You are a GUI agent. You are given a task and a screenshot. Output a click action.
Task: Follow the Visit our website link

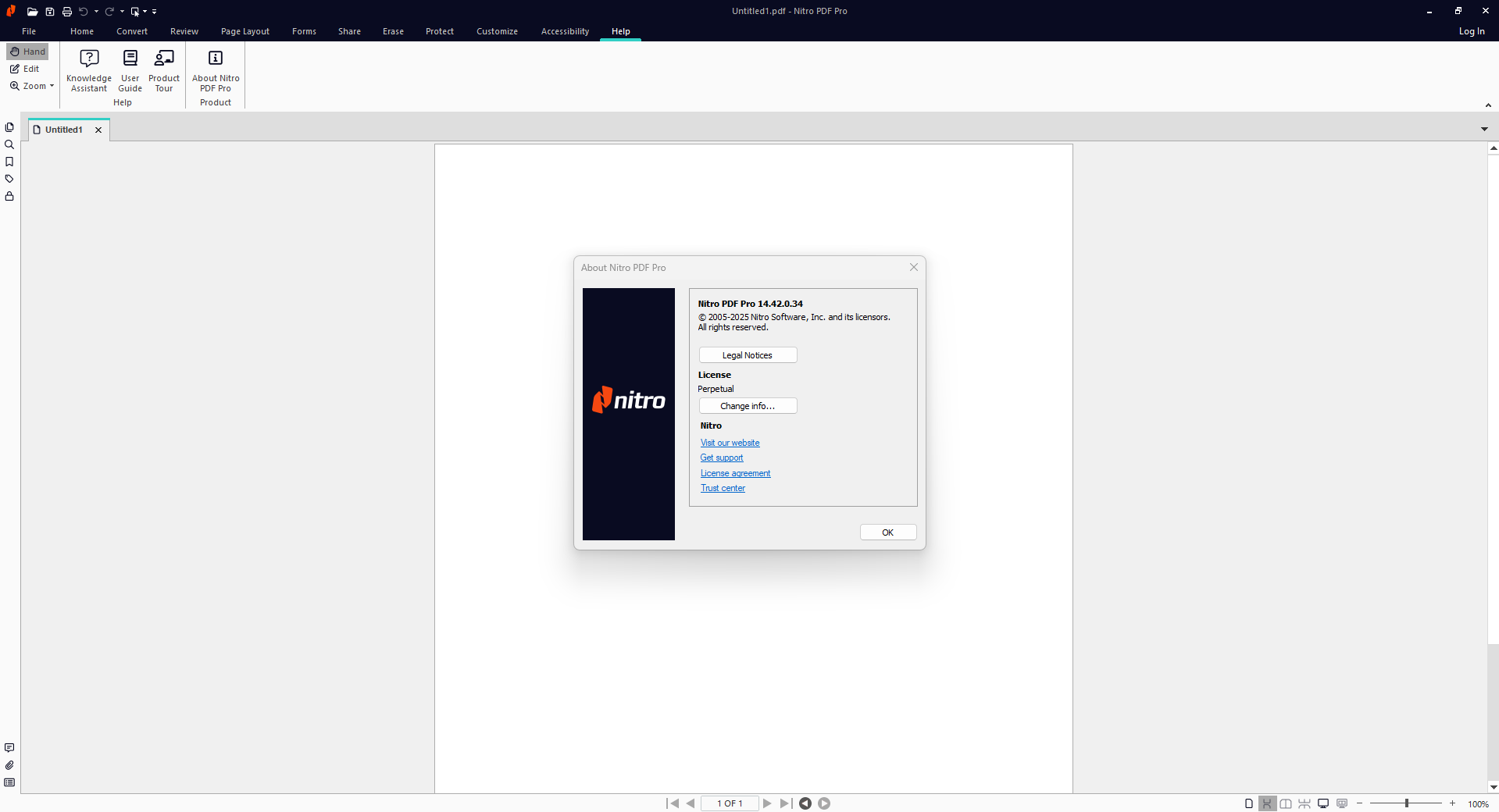(x=730, y=443)
